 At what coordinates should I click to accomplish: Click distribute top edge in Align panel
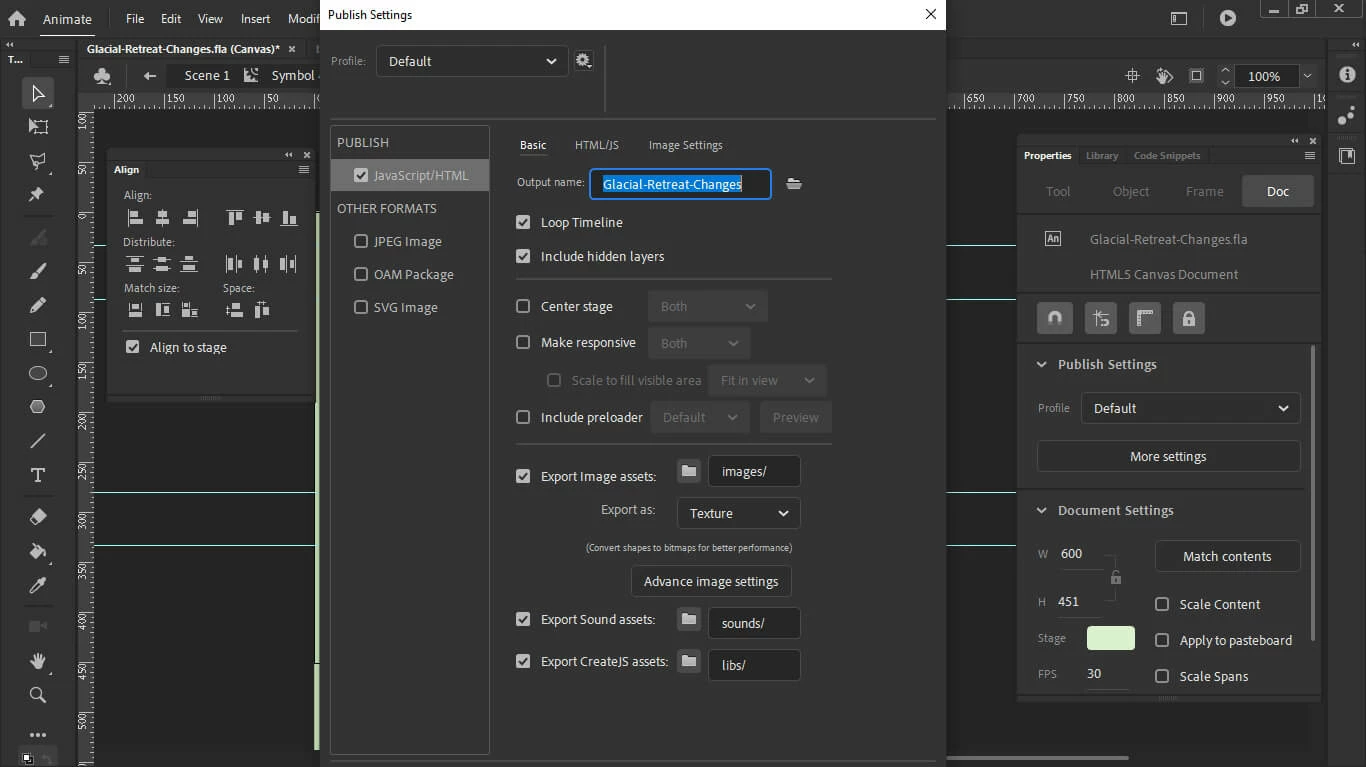(135, 264)
